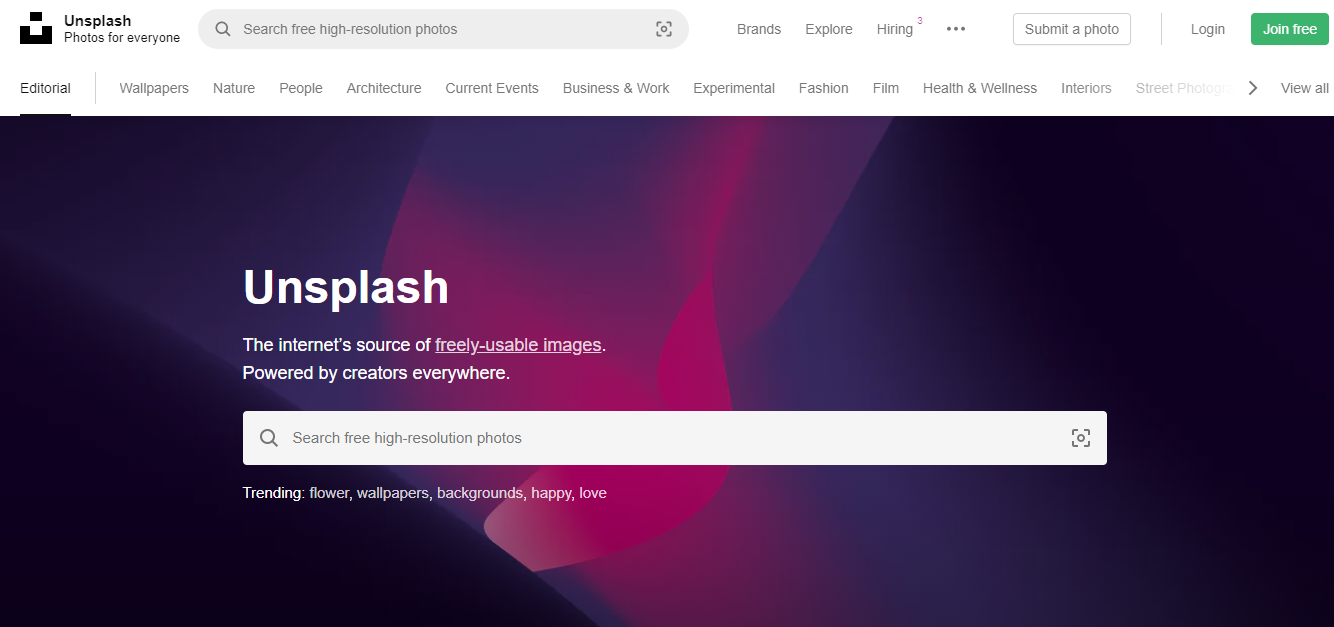Click the Login link
The height and width of the screenshot is (627, 1334).
(1208, 29)
